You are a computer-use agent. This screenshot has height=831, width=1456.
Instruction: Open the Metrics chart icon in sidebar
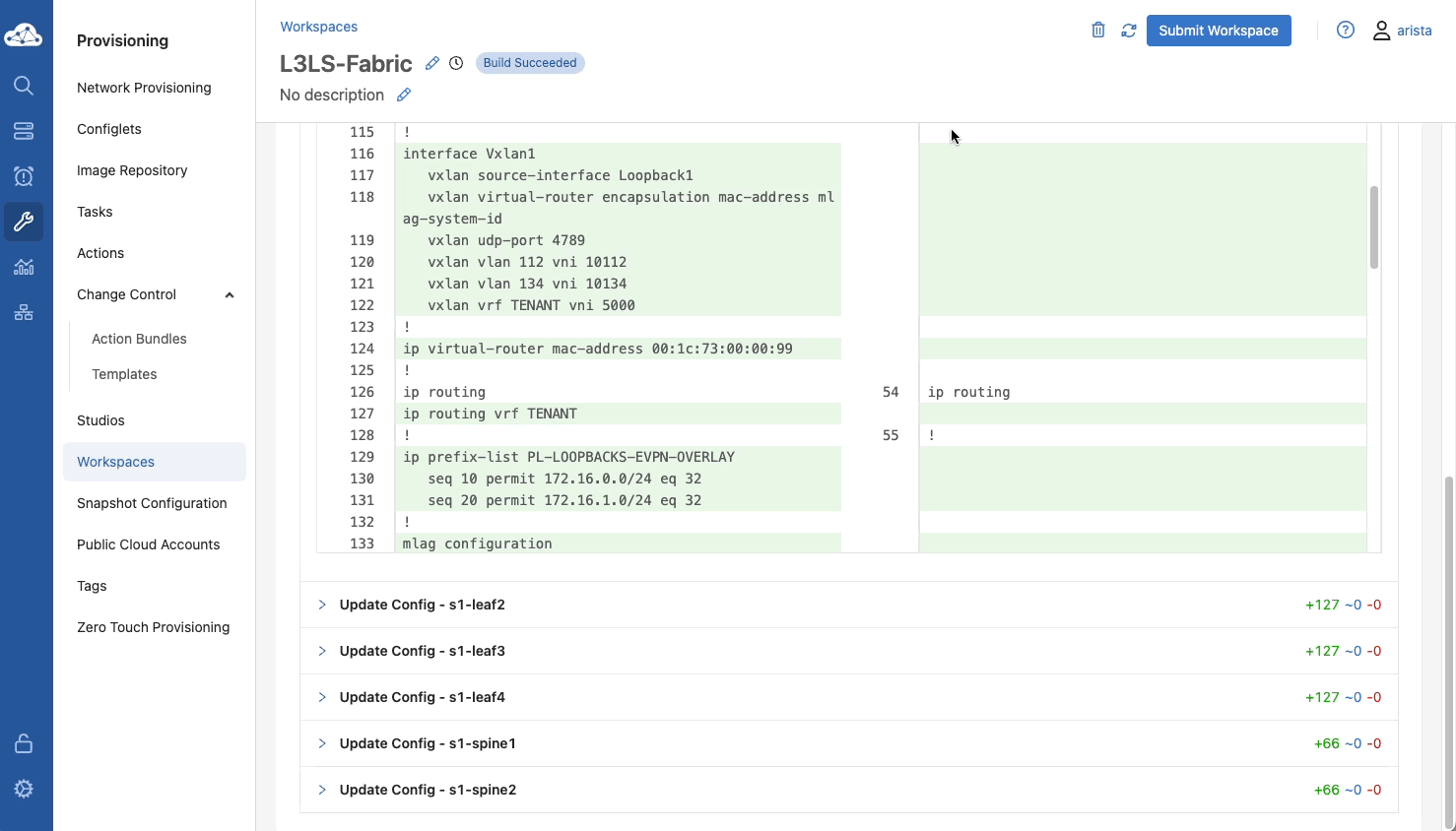click(24, 267)
